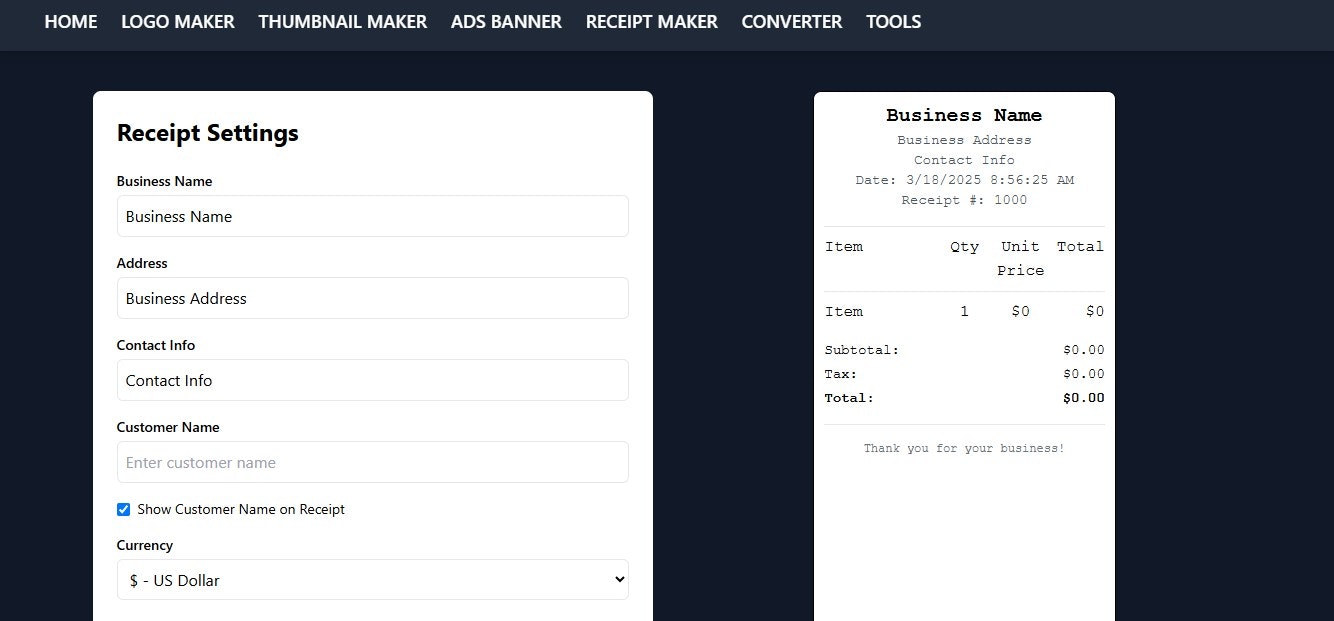Click bold Total label above thank-you line
The height and width of the screenshot is (621, 1334).
coord(849,398)
